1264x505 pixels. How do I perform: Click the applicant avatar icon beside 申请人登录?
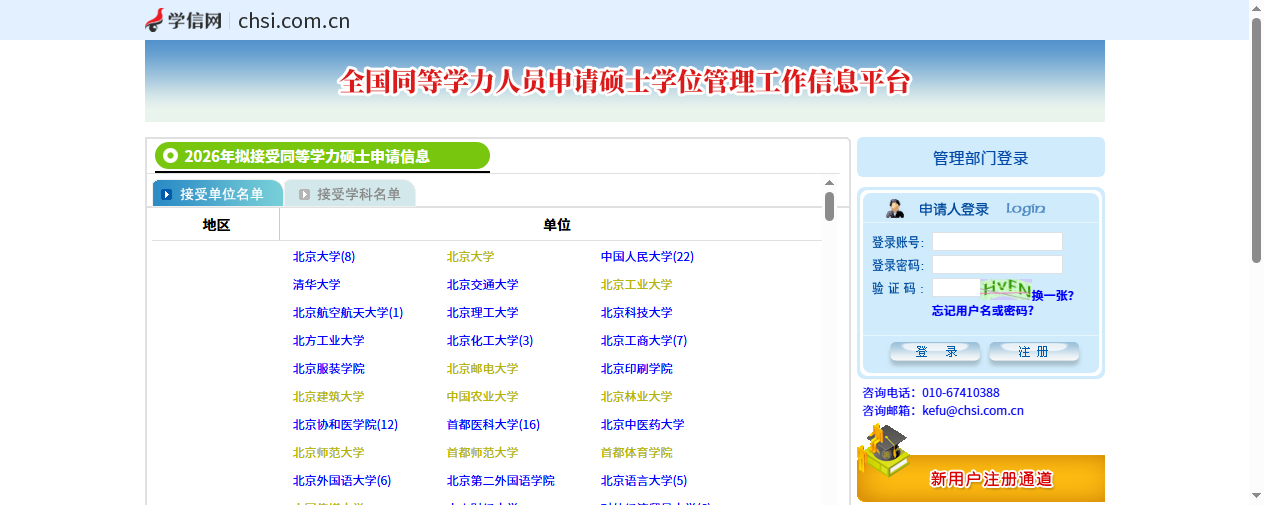click(x=895, y=208)
